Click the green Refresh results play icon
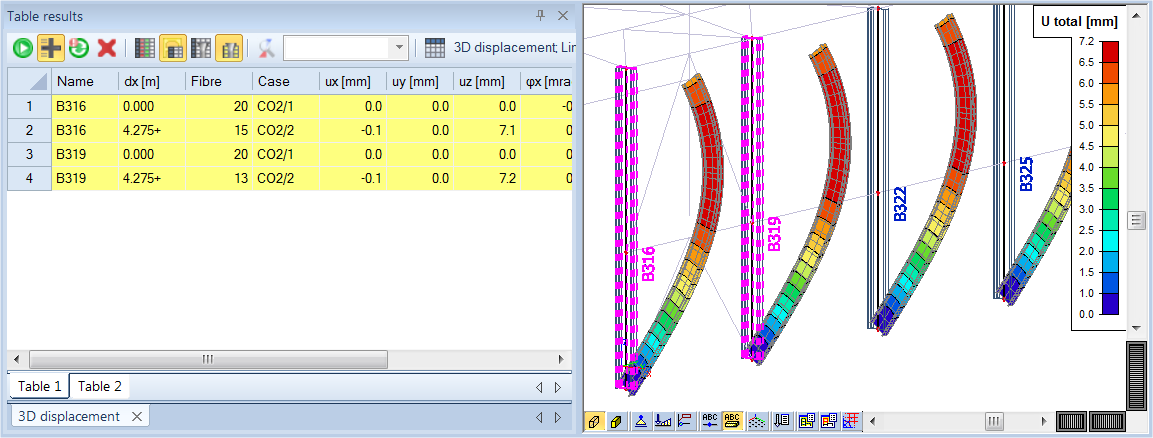This screenshot has height=438, width=1153. click(22, 48)
